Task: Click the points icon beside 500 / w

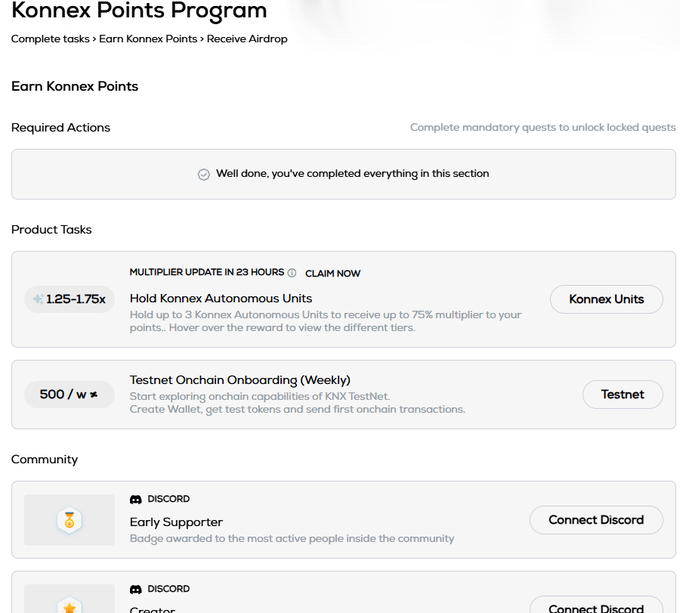Action: (x=94, y=395)
